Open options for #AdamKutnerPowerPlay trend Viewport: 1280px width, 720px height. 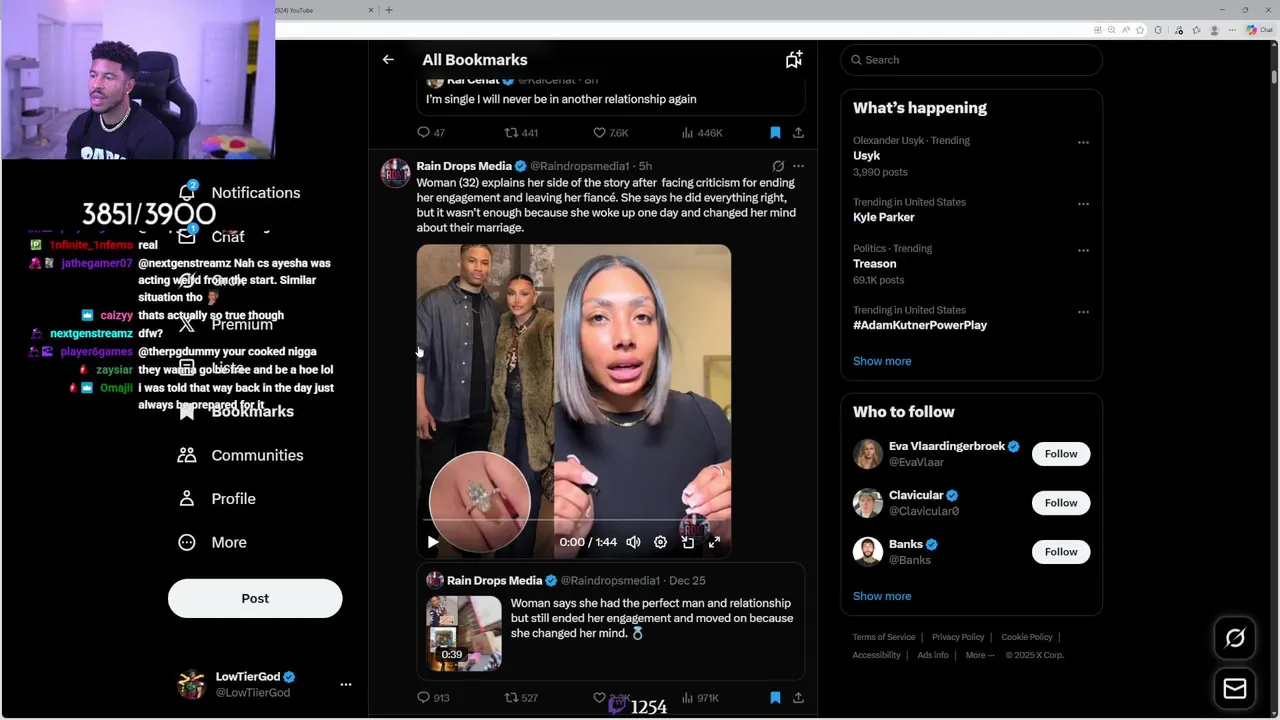pyautogui.click(x=1083, y=312)
